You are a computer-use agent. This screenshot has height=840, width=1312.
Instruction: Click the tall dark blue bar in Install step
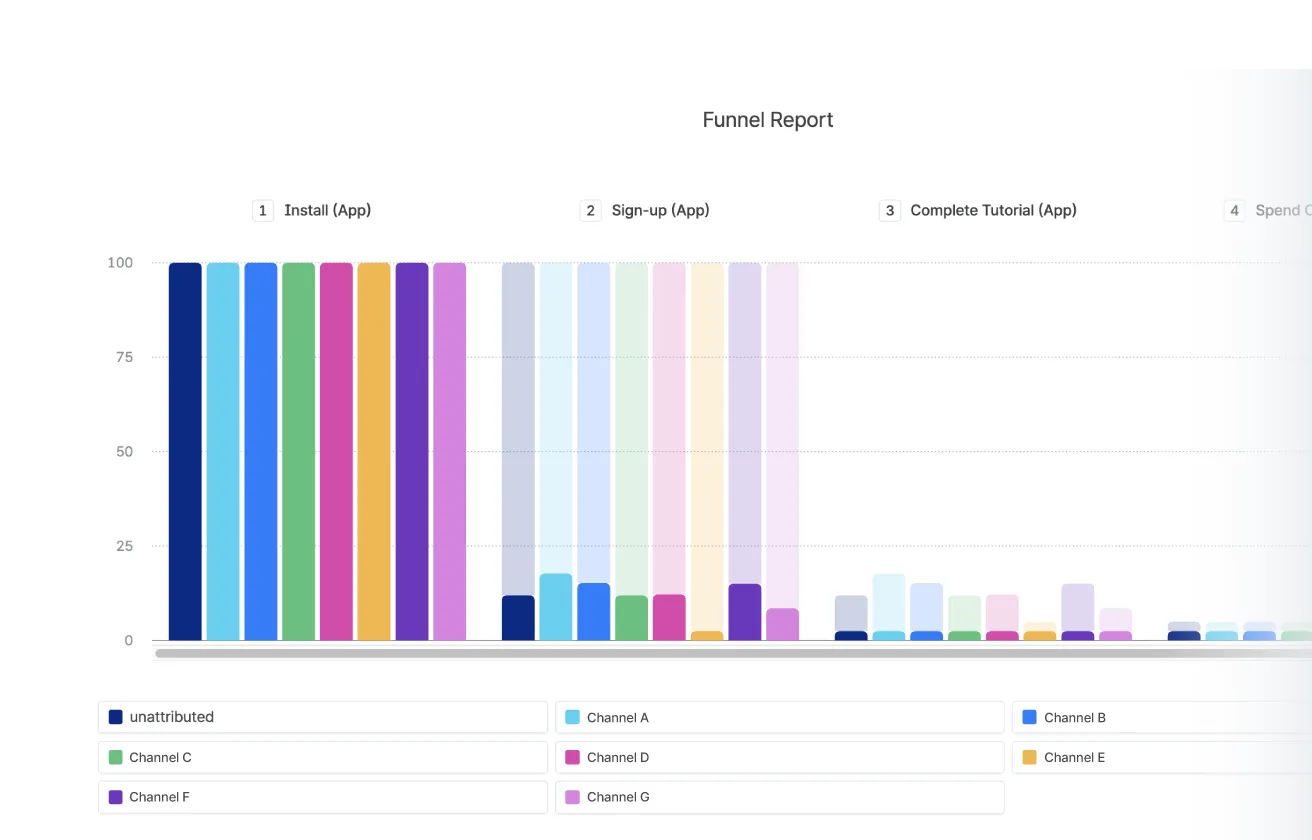pos(184,450)
